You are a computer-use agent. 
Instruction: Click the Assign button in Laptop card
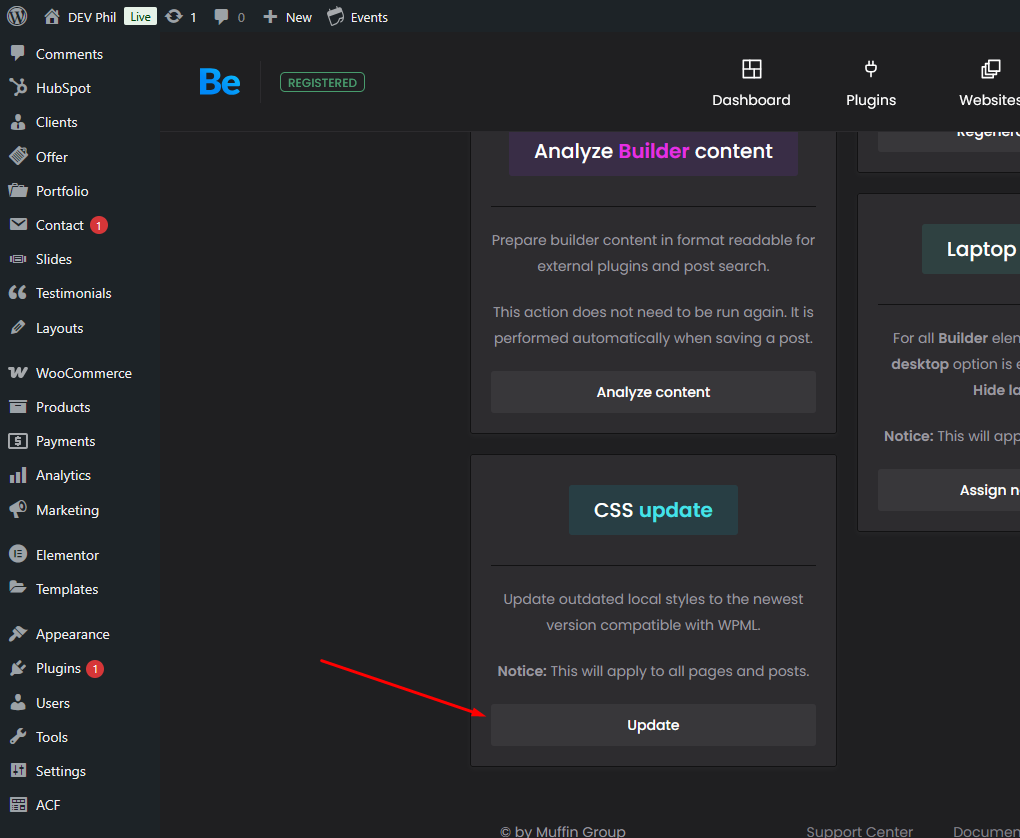click(949, 490)
